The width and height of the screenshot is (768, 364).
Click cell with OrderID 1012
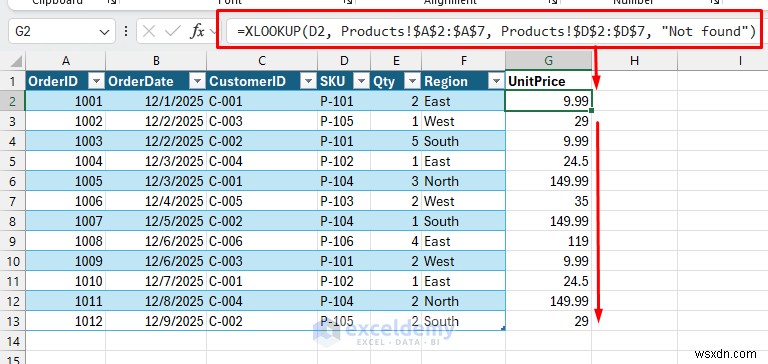(x=66, y=321)
